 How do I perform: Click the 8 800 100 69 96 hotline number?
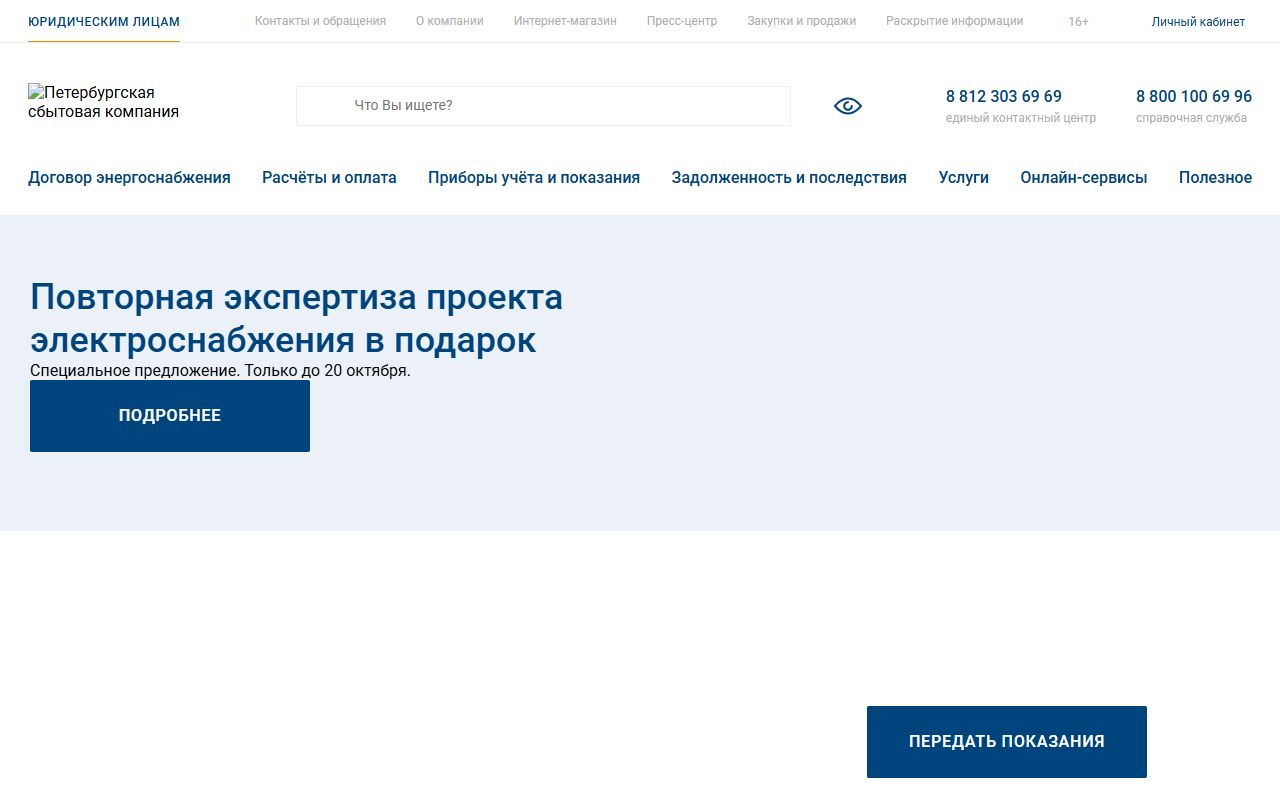(x=1194, y=97)
